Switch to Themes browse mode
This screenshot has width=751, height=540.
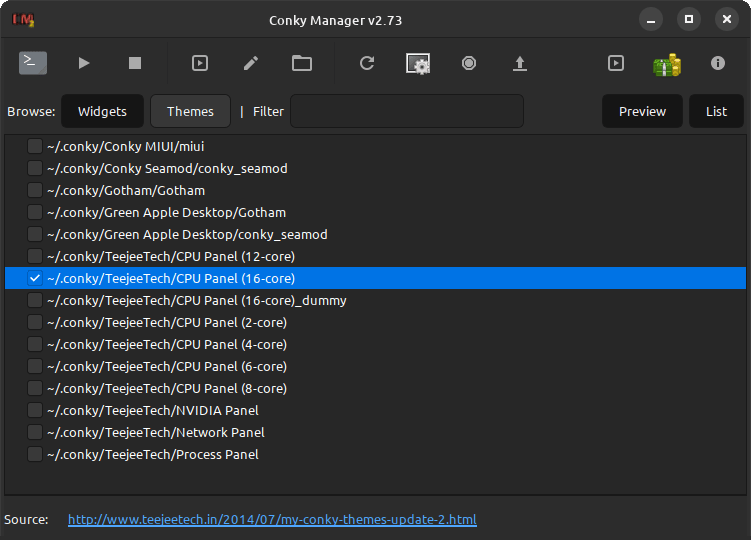[x=190, y=111]
